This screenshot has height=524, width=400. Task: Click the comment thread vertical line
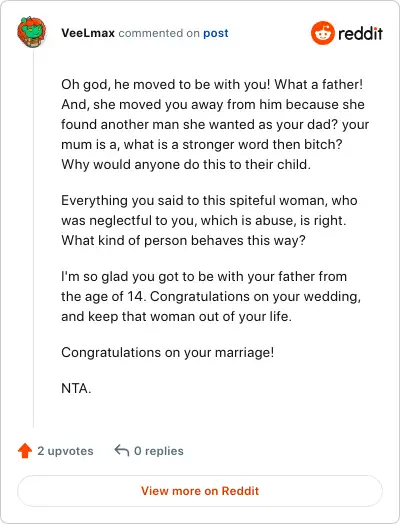click(x=33, y=239)
